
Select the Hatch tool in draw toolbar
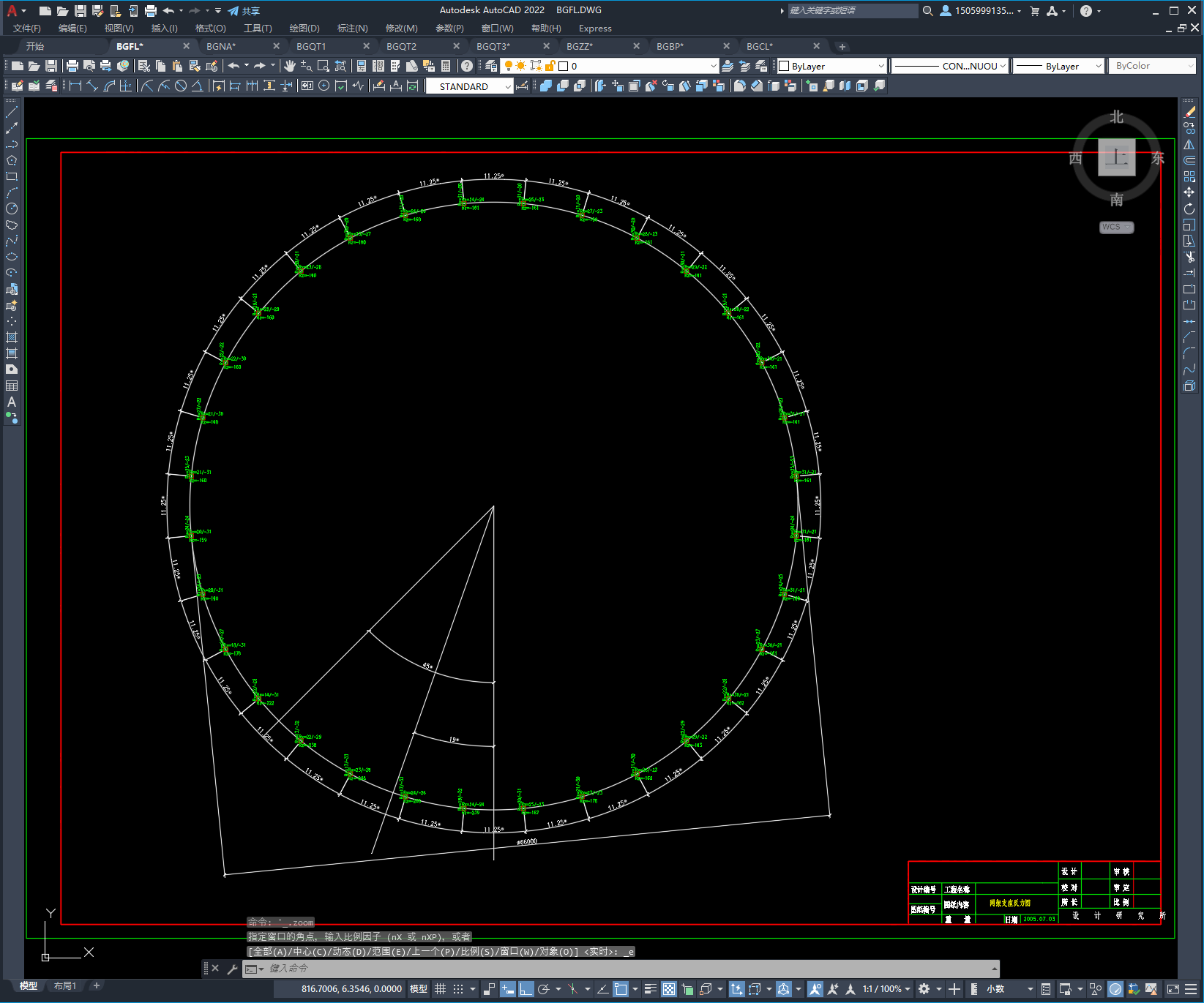12,337
